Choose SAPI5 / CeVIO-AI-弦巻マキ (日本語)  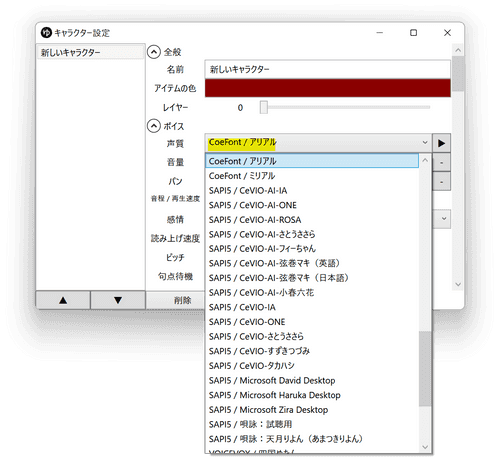(312, 278)
